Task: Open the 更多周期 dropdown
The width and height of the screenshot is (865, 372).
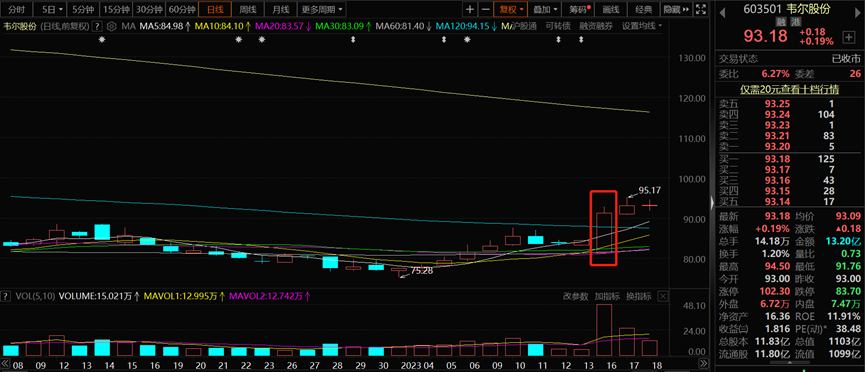Action: [x=322, y=9]
